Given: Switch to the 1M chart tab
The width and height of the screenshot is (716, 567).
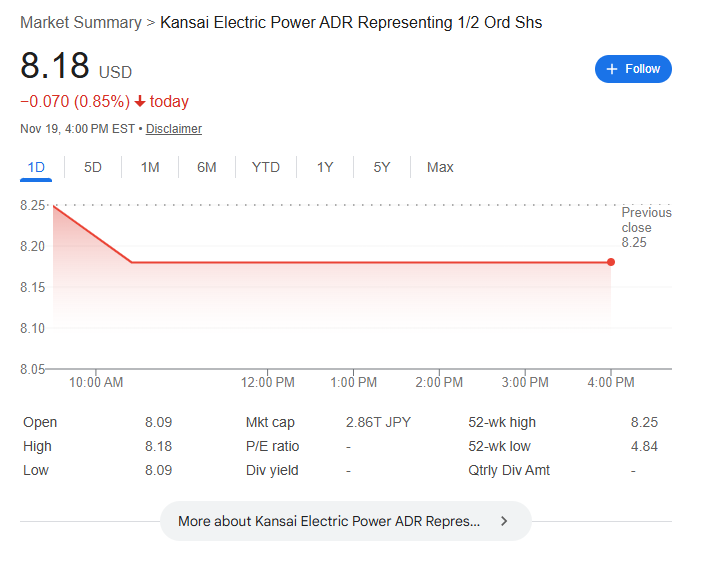Looking at the screenshot, I should pyautogui.click(x=150, y=167).
